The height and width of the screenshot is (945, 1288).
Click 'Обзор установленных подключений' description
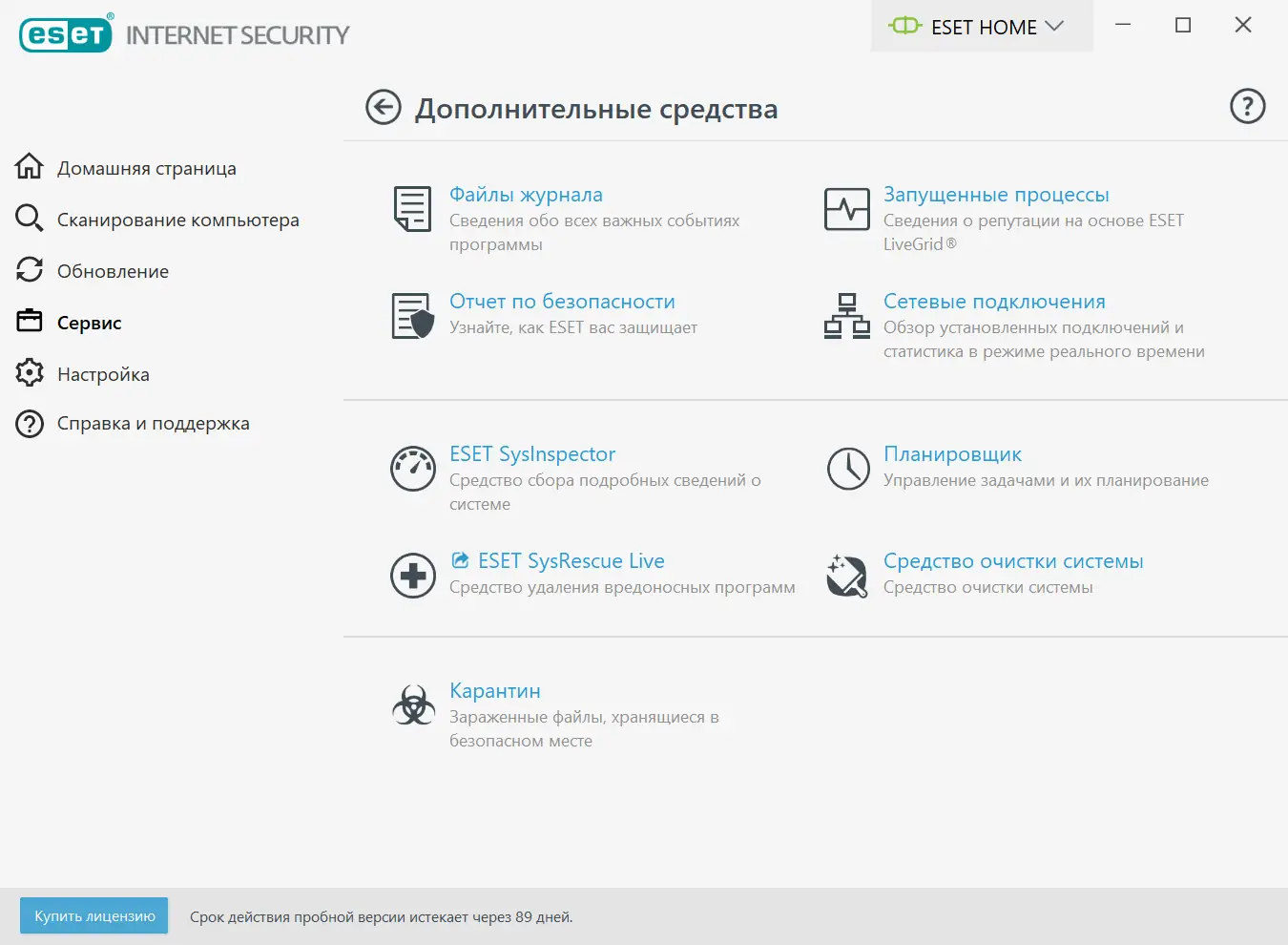coord(1044,339)
